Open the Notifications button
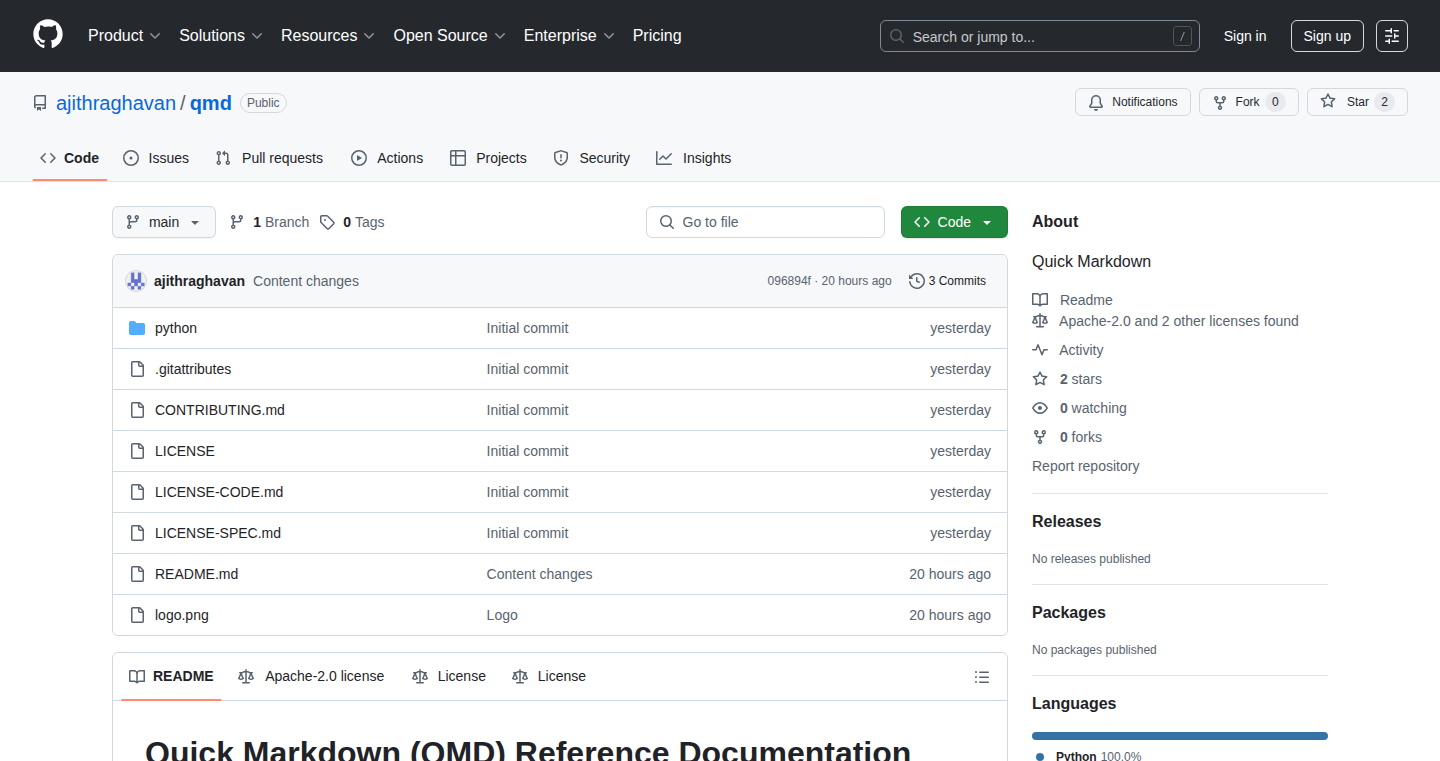Image resolution: width=1440 pixels, height=761 pixels. [x=1133, y=102]
